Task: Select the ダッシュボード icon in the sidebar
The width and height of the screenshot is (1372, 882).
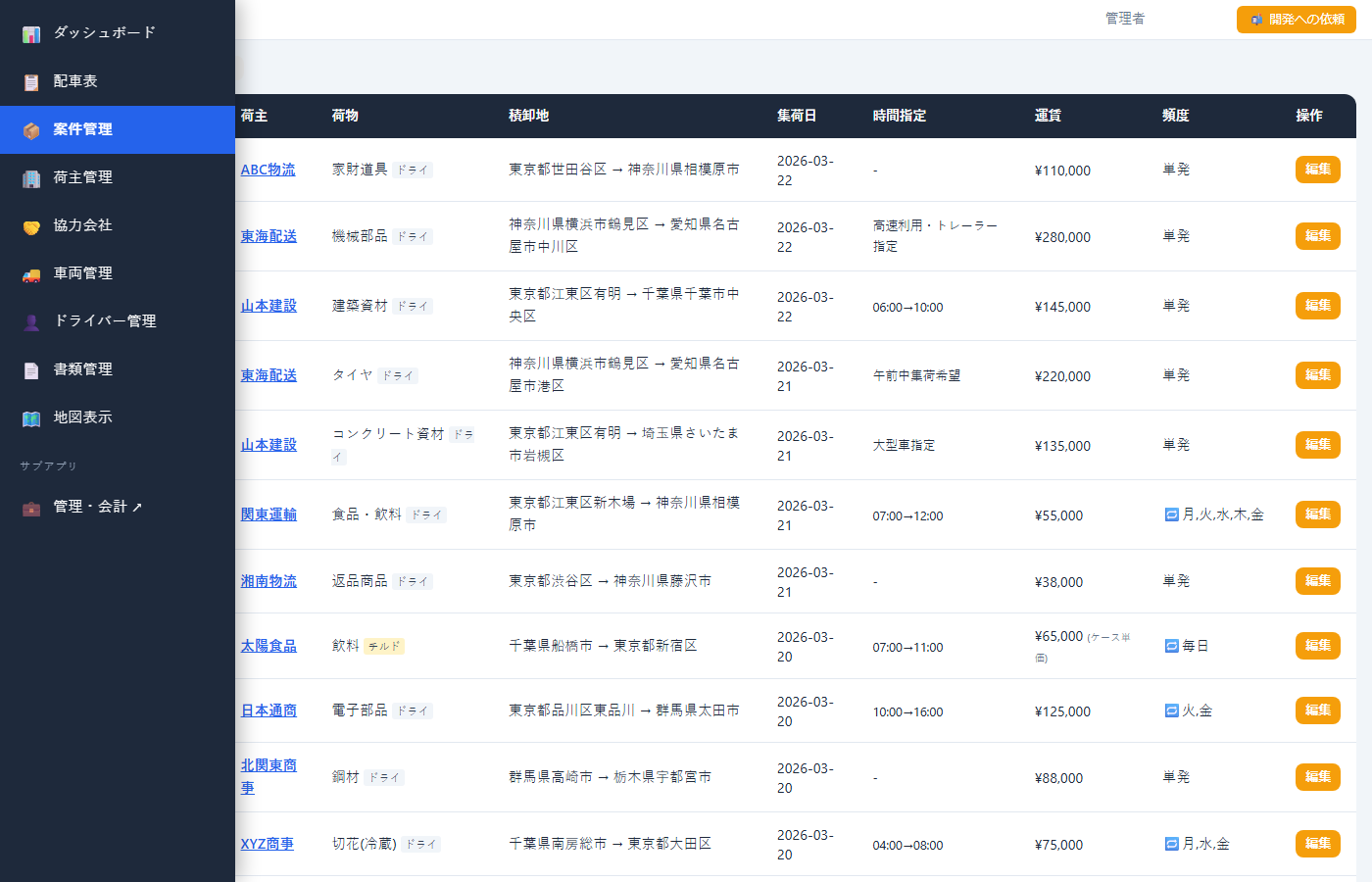Action: tap(30, 32)
